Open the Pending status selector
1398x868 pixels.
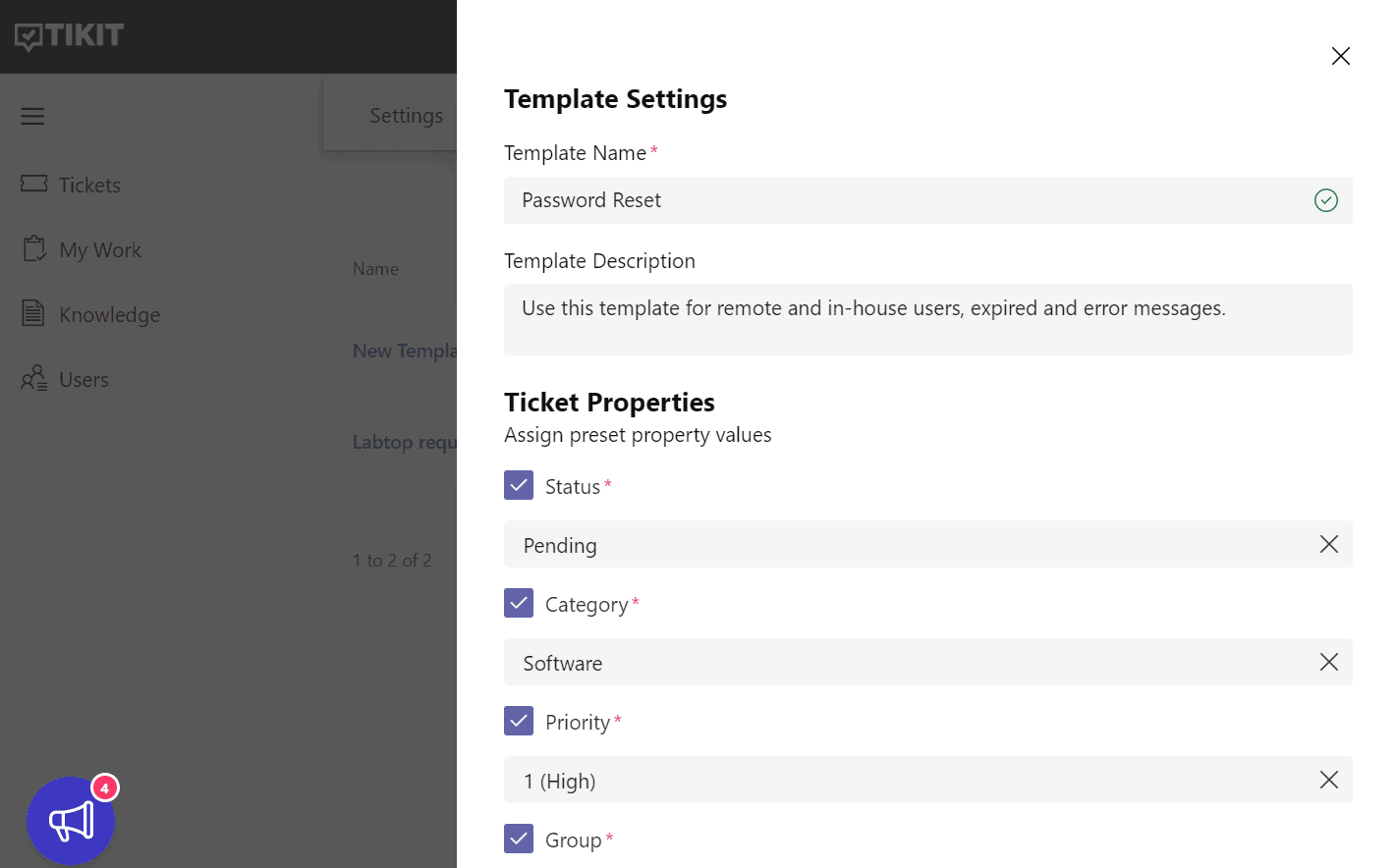pyautogui.click(x=884, y=544)
